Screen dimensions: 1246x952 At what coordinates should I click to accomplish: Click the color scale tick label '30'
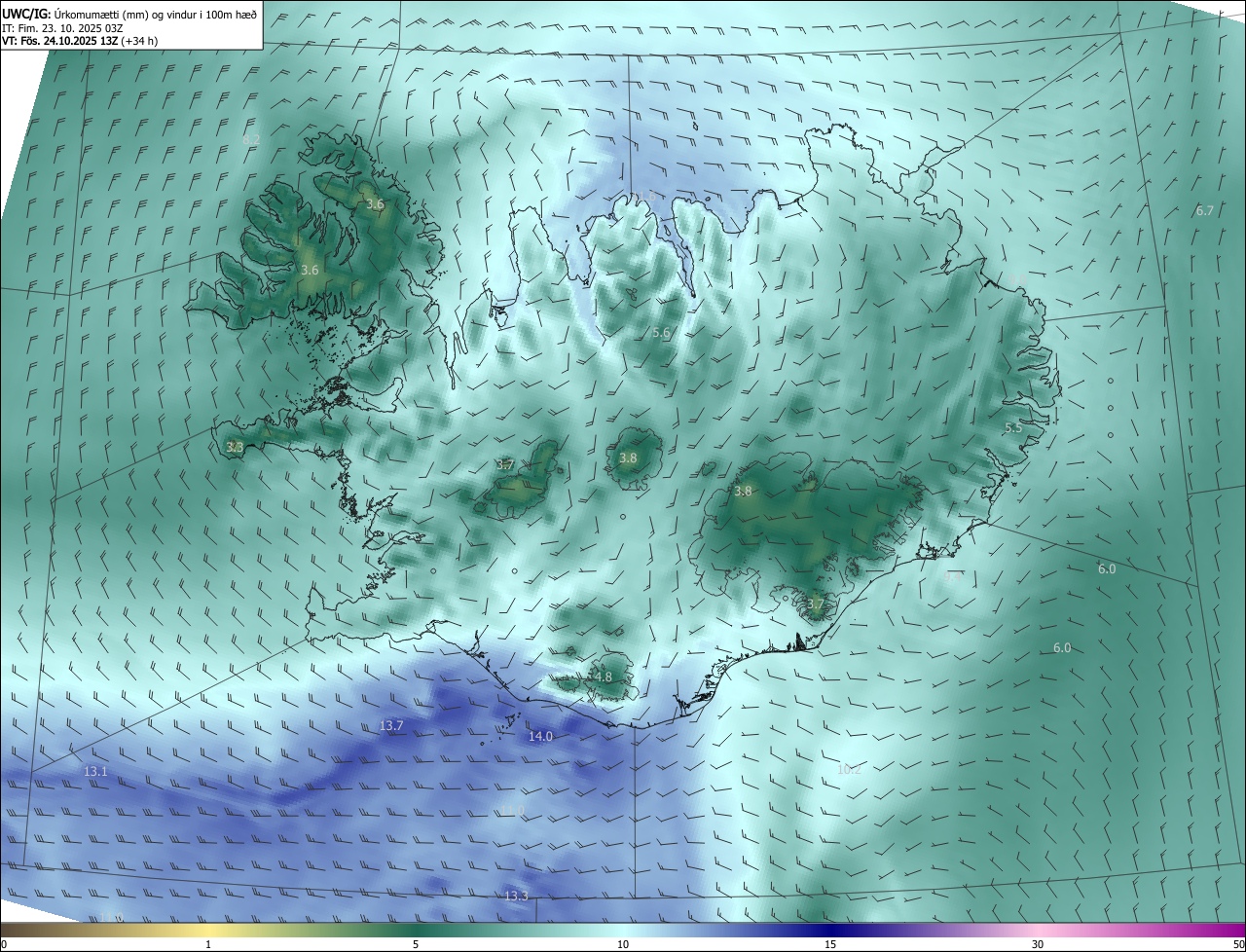coord(1038,944)
